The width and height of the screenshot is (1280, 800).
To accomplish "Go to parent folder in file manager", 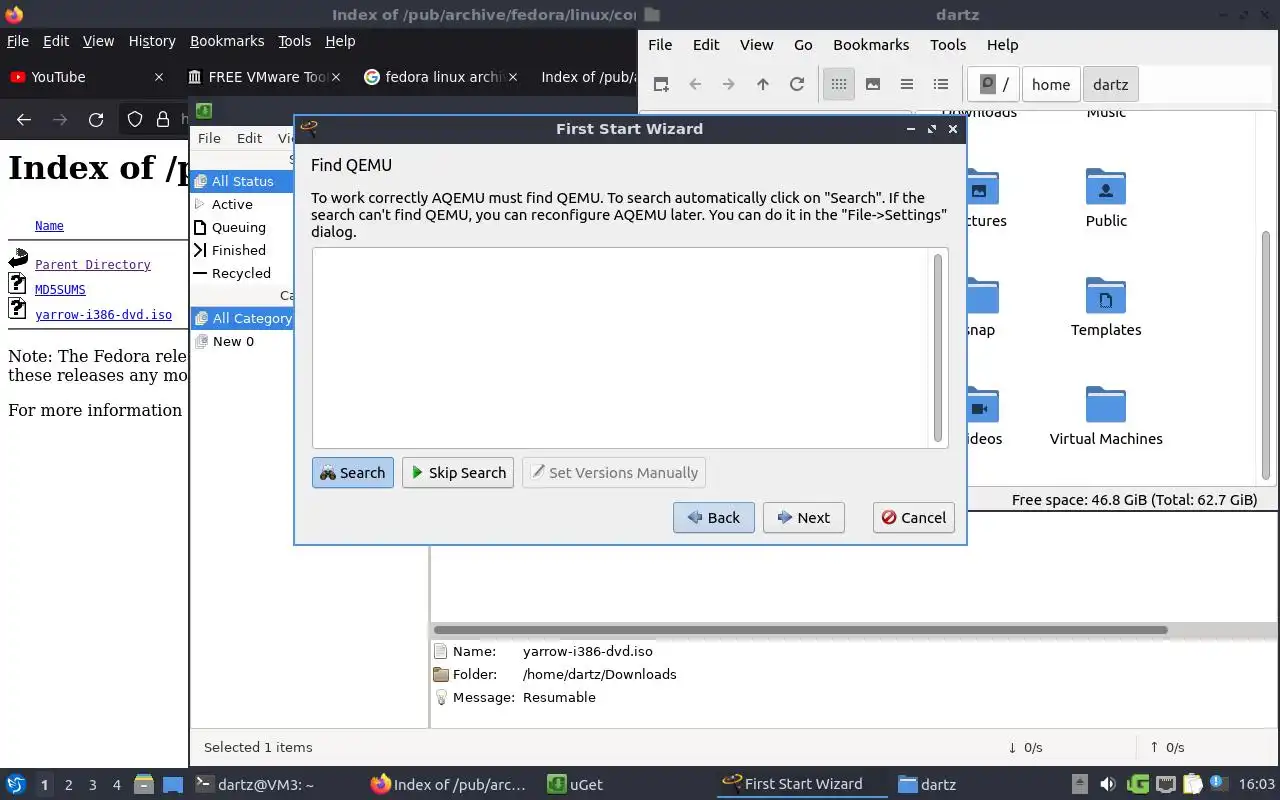I will 763,85.
